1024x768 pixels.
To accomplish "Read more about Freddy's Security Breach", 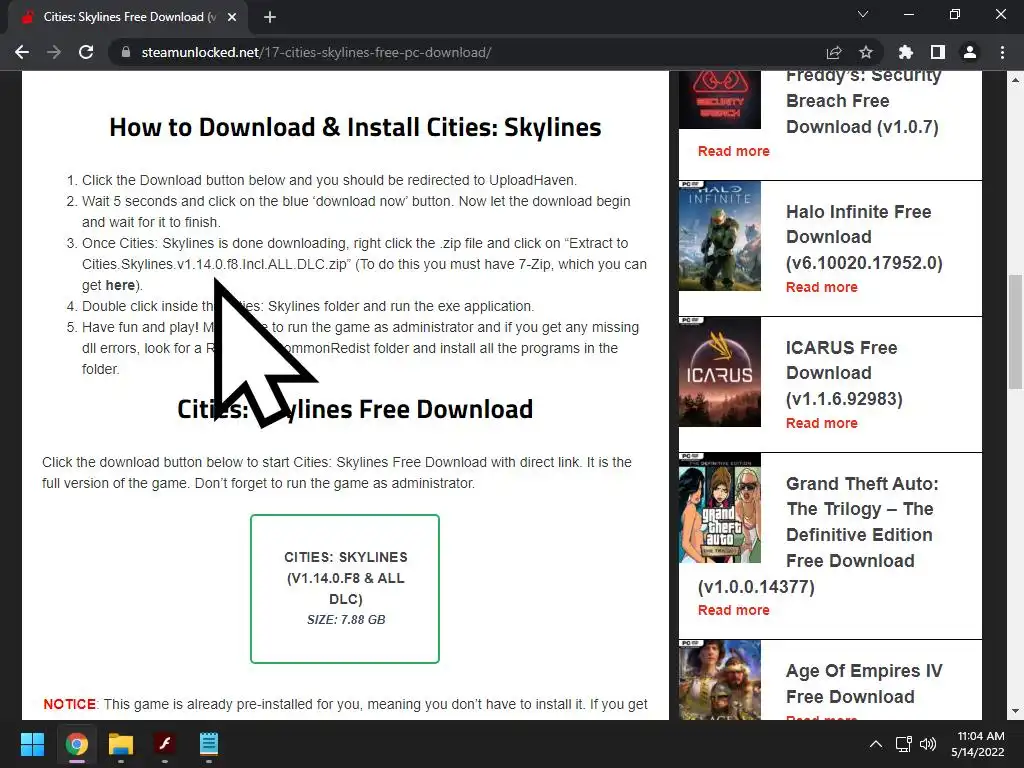I will click(x=733, y=151).
